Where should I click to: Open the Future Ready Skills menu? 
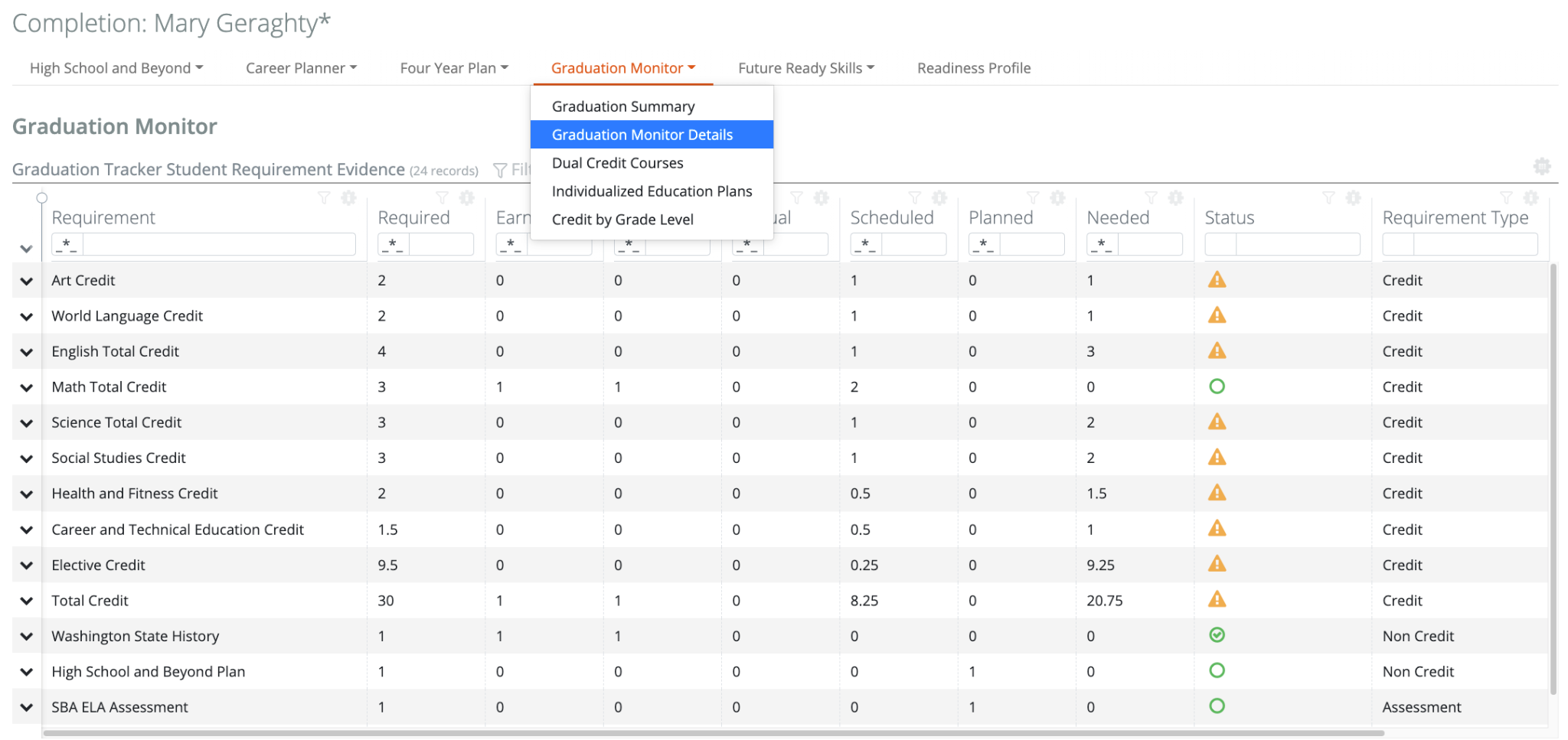coord(806,68)
